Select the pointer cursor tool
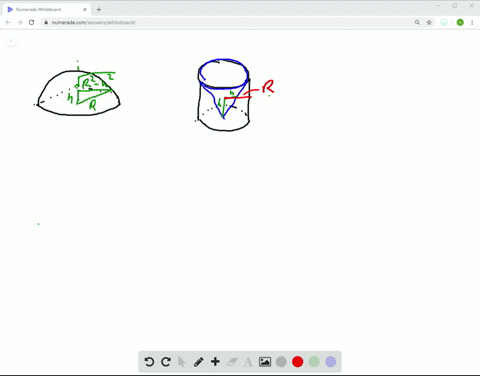This screenshot has height=376, width=480. [x=182, y=362]
